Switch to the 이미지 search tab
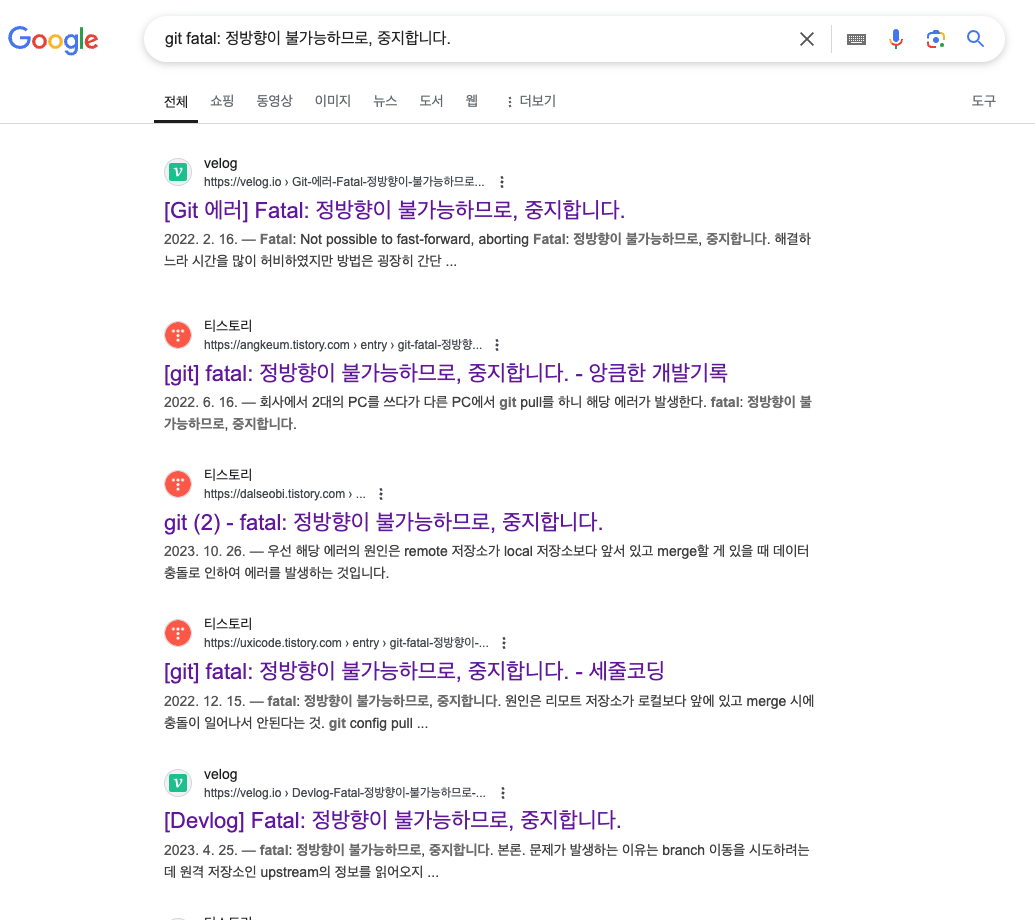The width and height of the screenshot is (1035, 920). point(332,101)
